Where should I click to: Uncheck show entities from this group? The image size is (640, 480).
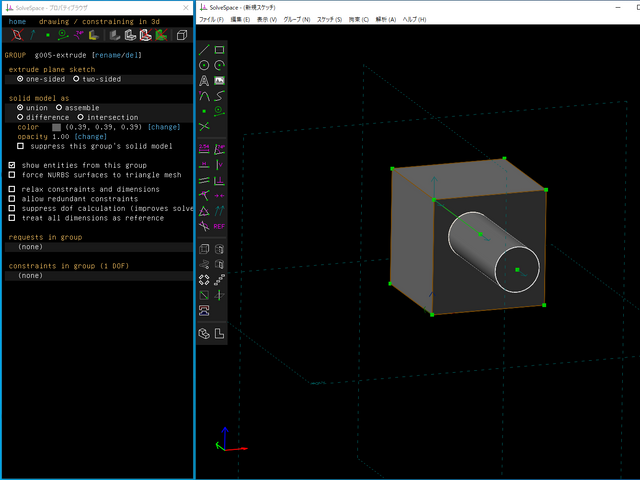[x=12, y=165]
